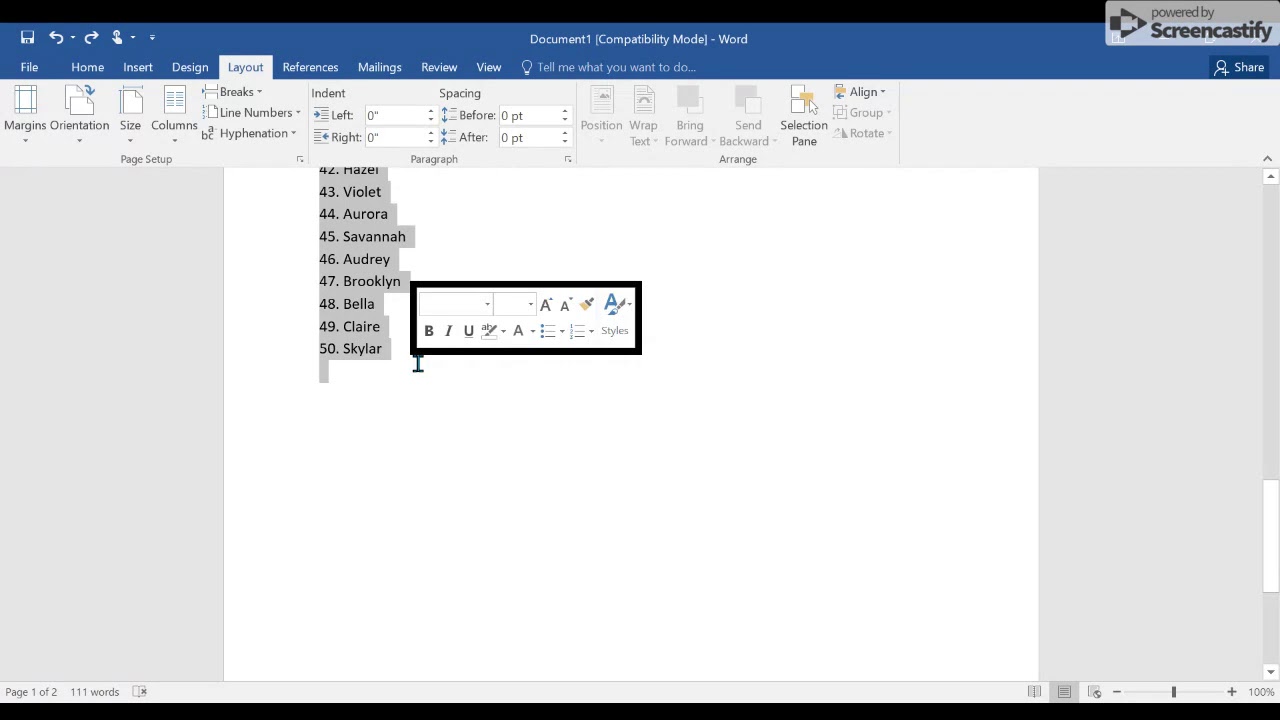Click the zoom out minus button
1280x720 pixels.
coord(1117,692)
